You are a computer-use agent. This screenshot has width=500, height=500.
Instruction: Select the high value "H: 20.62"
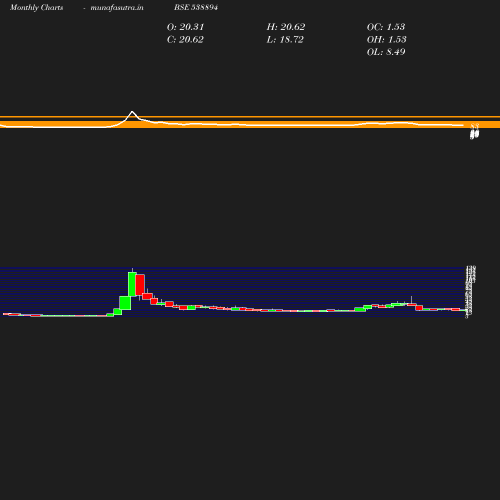(286, 27)
